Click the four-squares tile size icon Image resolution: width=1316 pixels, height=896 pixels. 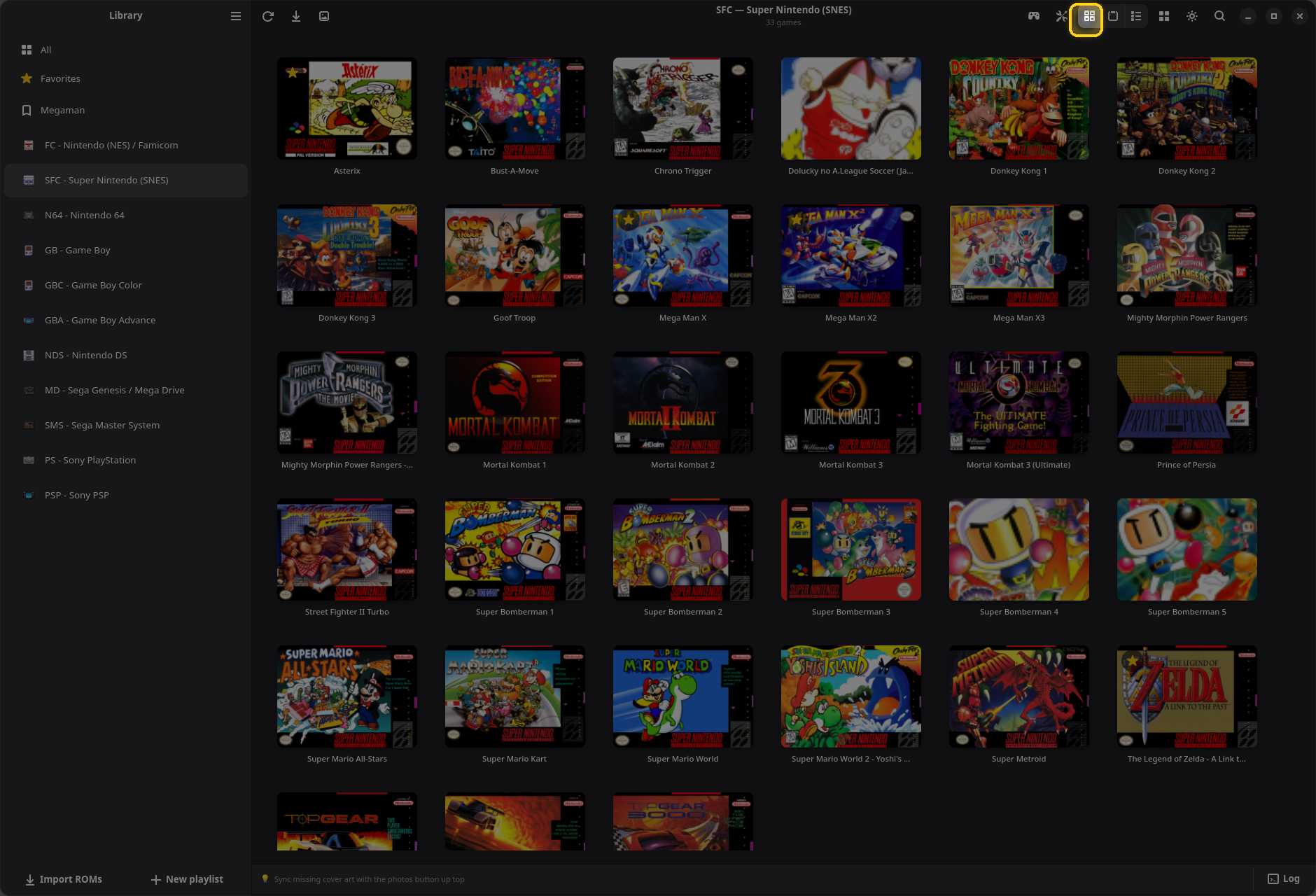1164,16
